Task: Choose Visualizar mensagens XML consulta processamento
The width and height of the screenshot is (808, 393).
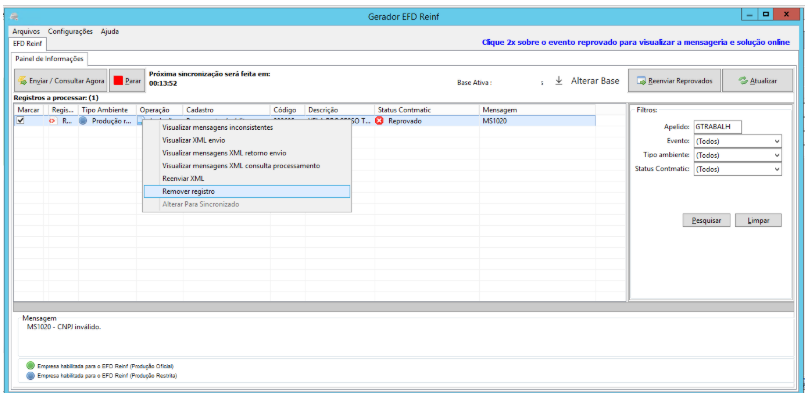Action: click(247, 166)
